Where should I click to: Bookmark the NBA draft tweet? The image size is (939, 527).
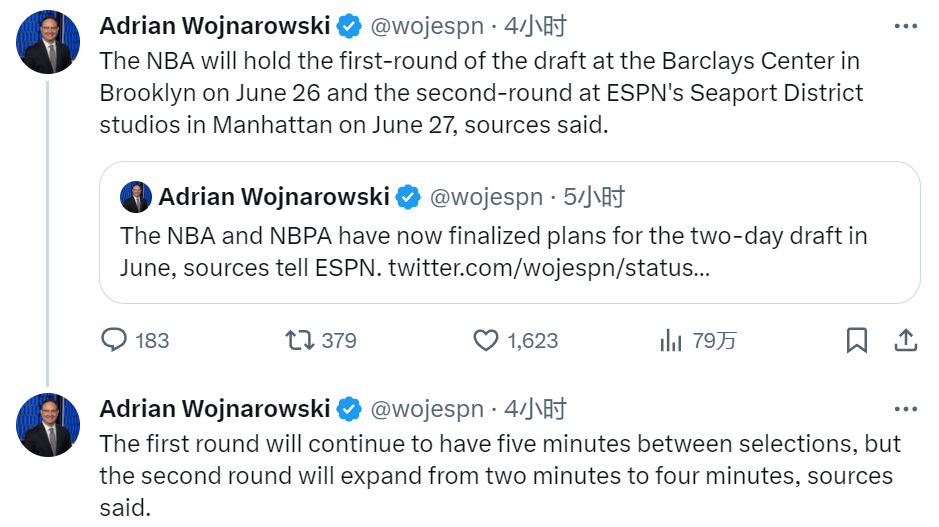tap(857, 340)
